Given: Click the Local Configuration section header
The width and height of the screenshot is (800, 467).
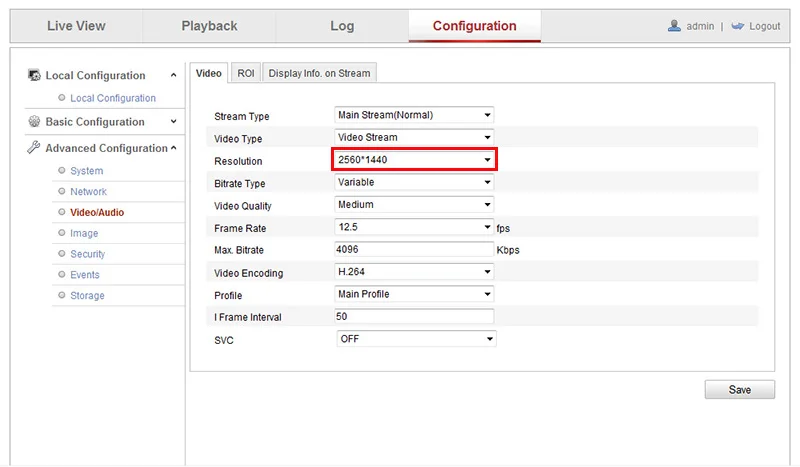Looking at the screenshot, I should point(95,75).
